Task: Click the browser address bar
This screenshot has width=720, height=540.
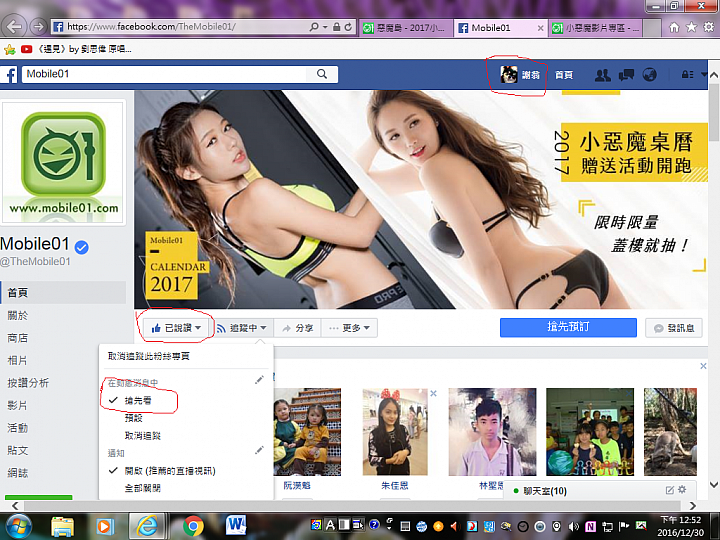Action: (179, 27)
